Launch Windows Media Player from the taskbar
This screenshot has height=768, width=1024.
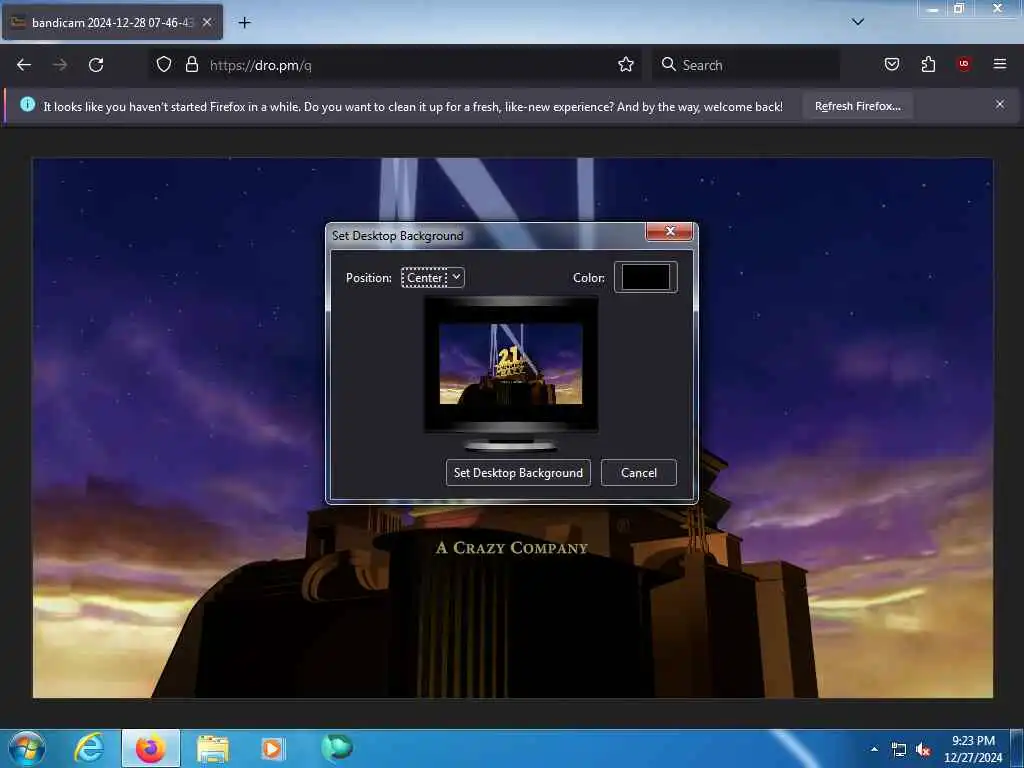click(x=273, y=748)
